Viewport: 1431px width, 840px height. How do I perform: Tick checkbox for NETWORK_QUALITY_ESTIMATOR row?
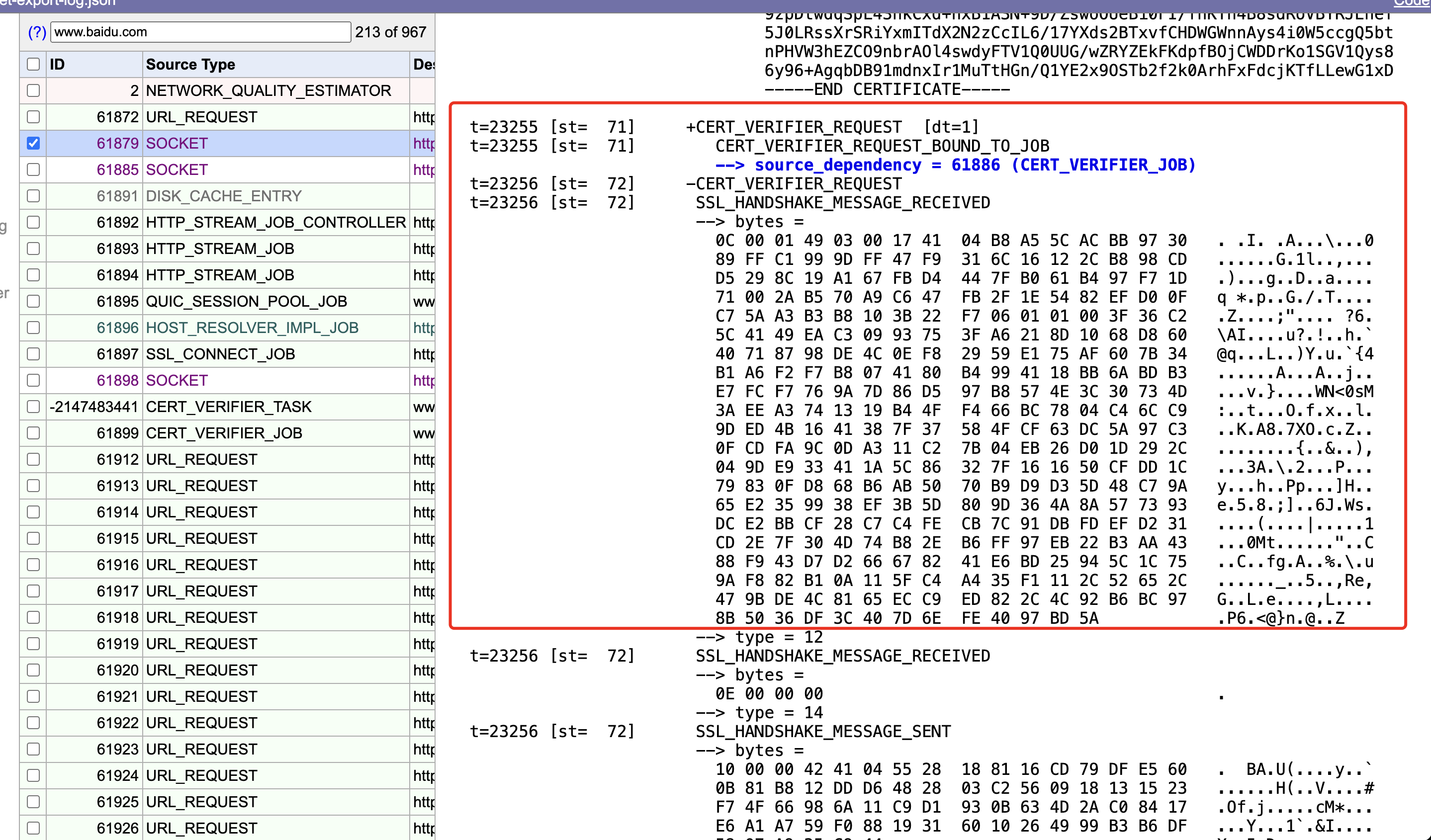(33, 91)
